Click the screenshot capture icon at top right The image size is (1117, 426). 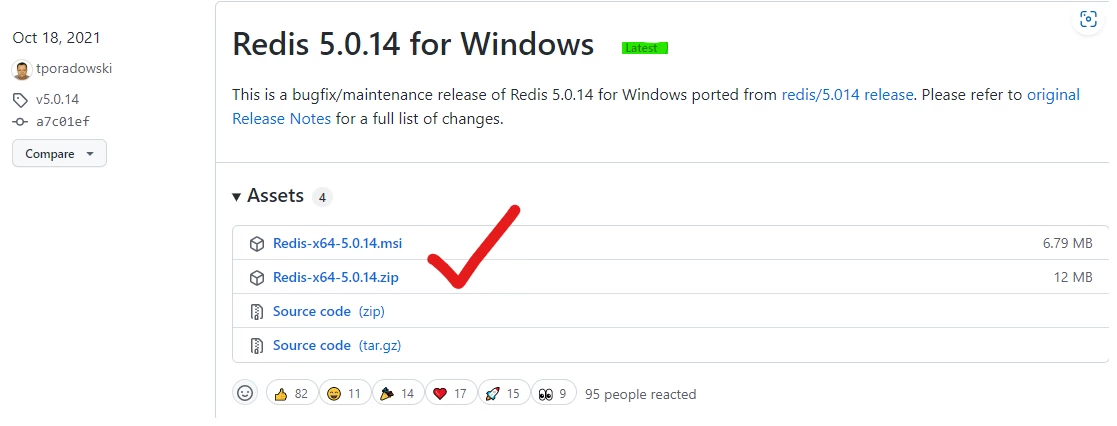click(1088, 19)
